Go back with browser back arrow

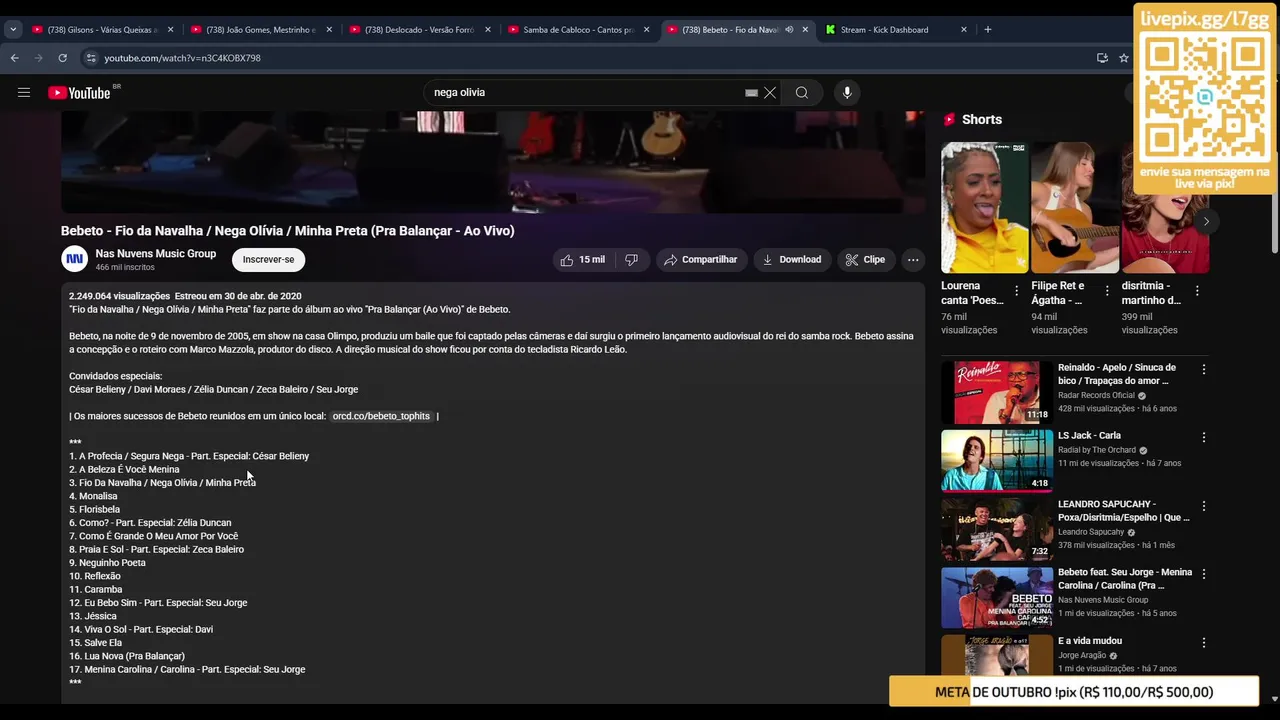point(15,58)
